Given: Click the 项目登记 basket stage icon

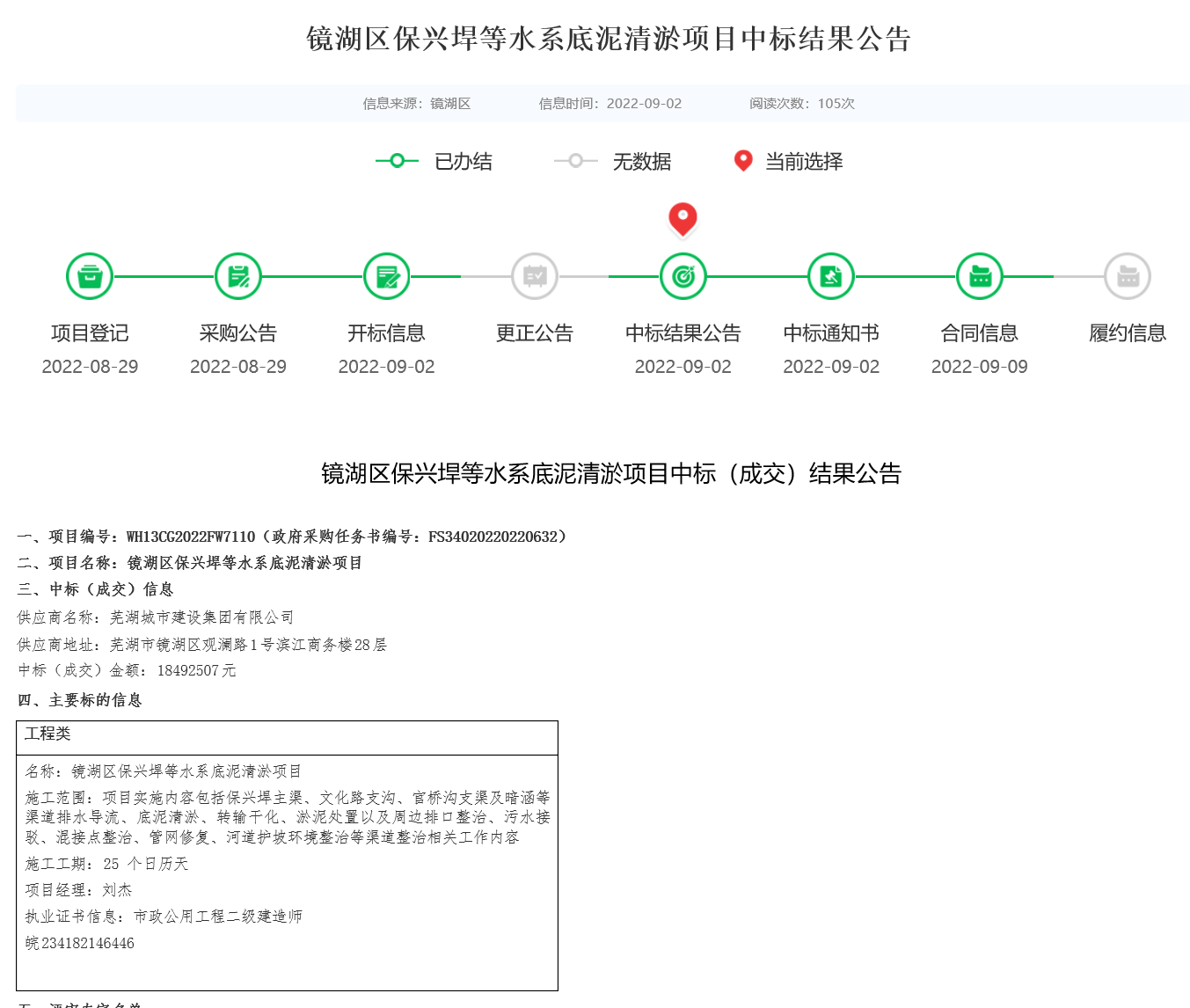Looking at the screenshot, I should click(90, 276).
